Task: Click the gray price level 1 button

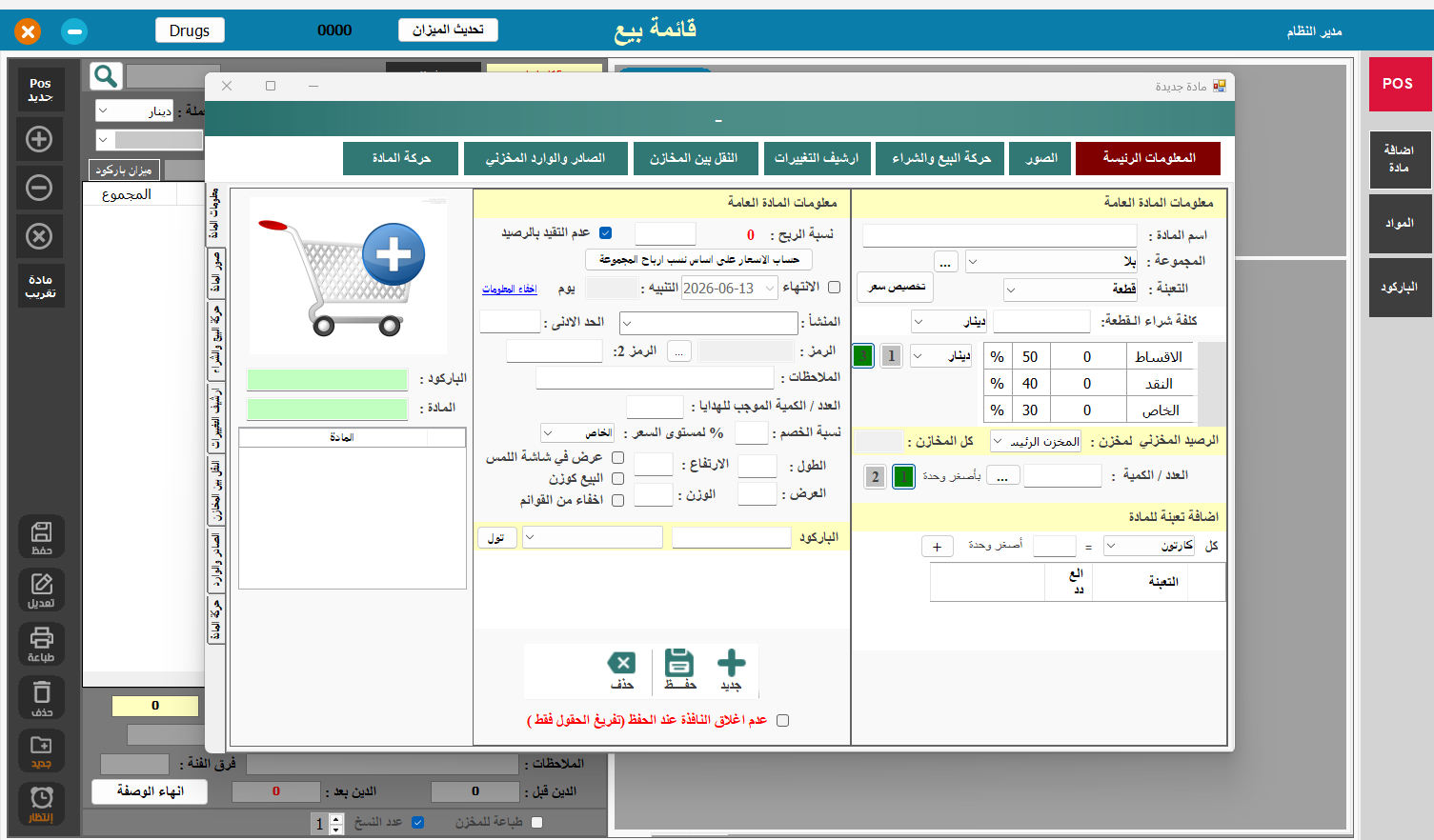Action: 891,356
